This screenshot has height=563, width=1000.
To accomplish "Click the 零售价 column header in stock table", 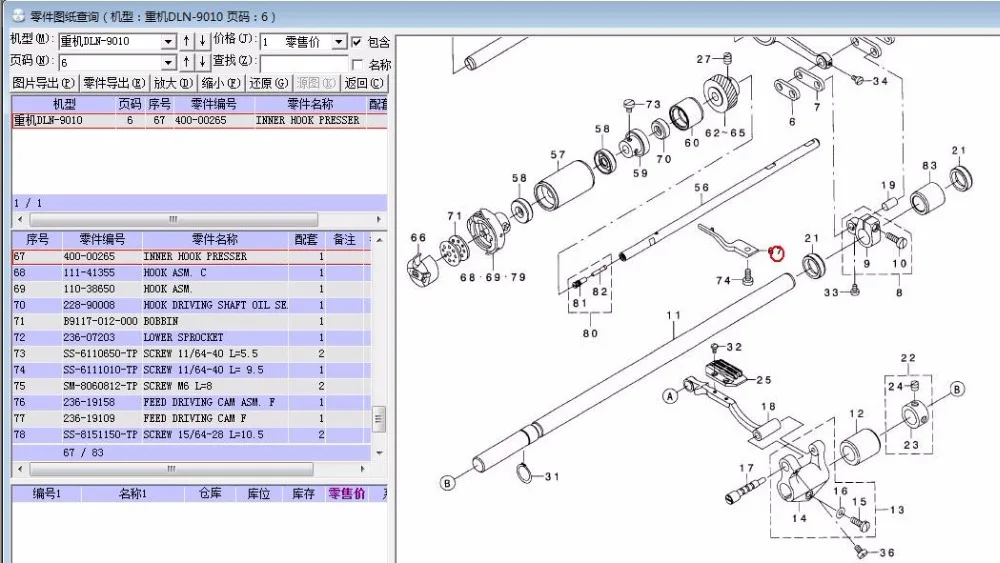I will pos(346,494).
